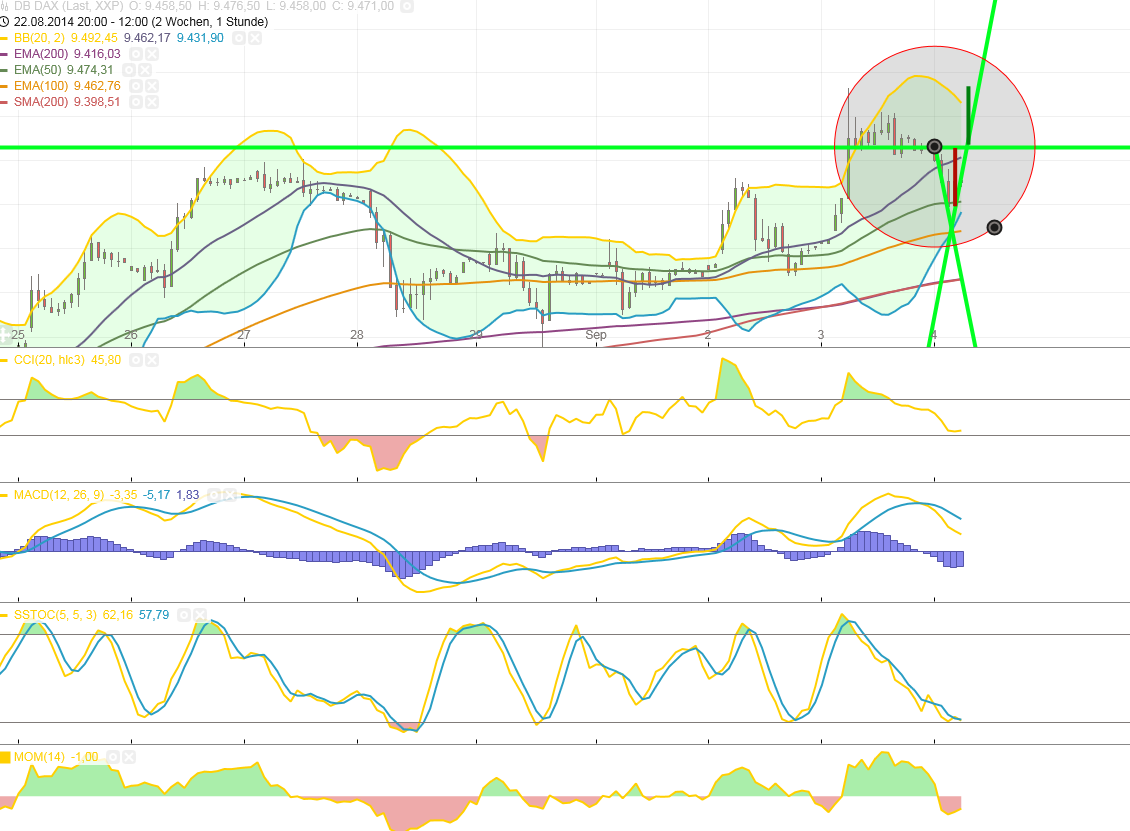Open EMA(200) settings gear icon
1130x831 pixels.
[x=135, y=53]
